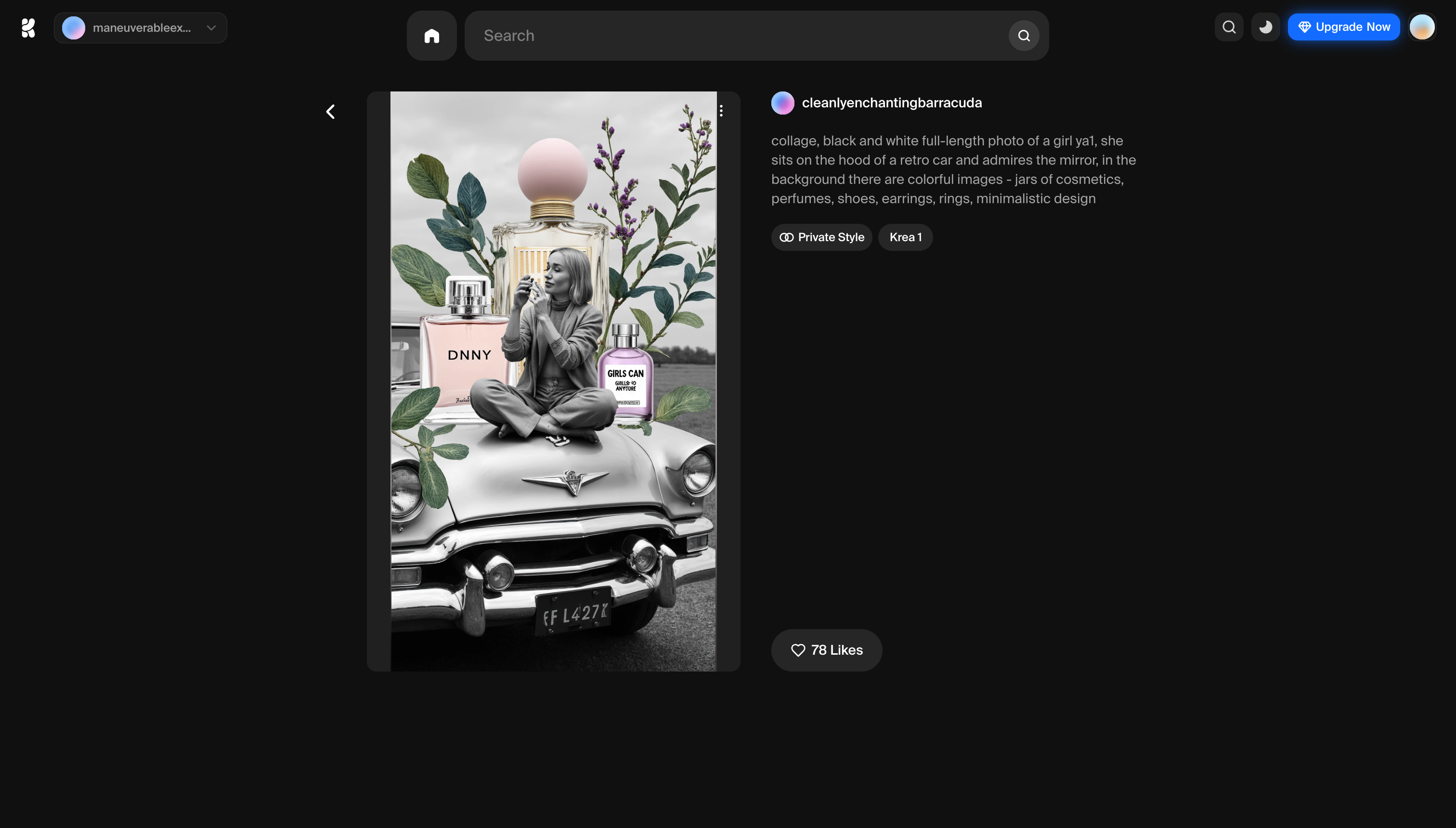Click the image prompt description text

click(x=953, y=169)
